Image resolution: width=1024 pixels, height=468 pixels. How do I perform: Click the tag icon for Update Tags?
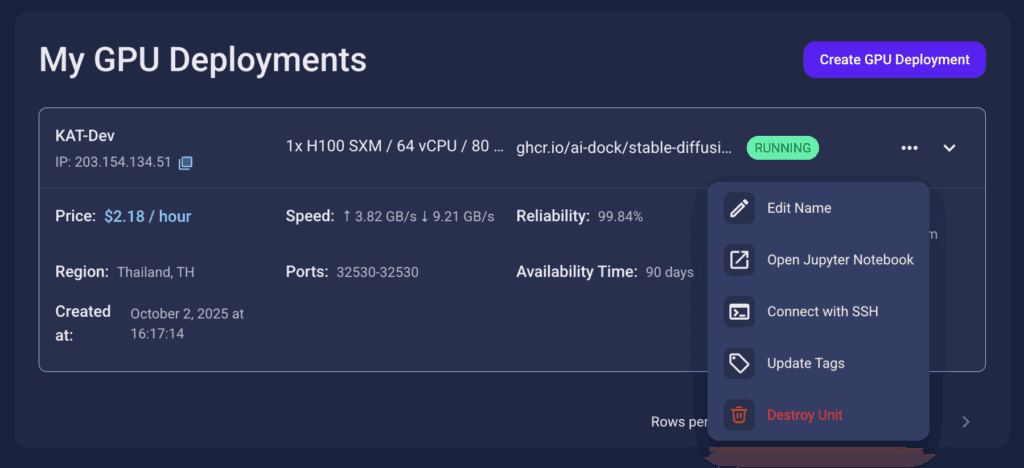tap(739, 363)
